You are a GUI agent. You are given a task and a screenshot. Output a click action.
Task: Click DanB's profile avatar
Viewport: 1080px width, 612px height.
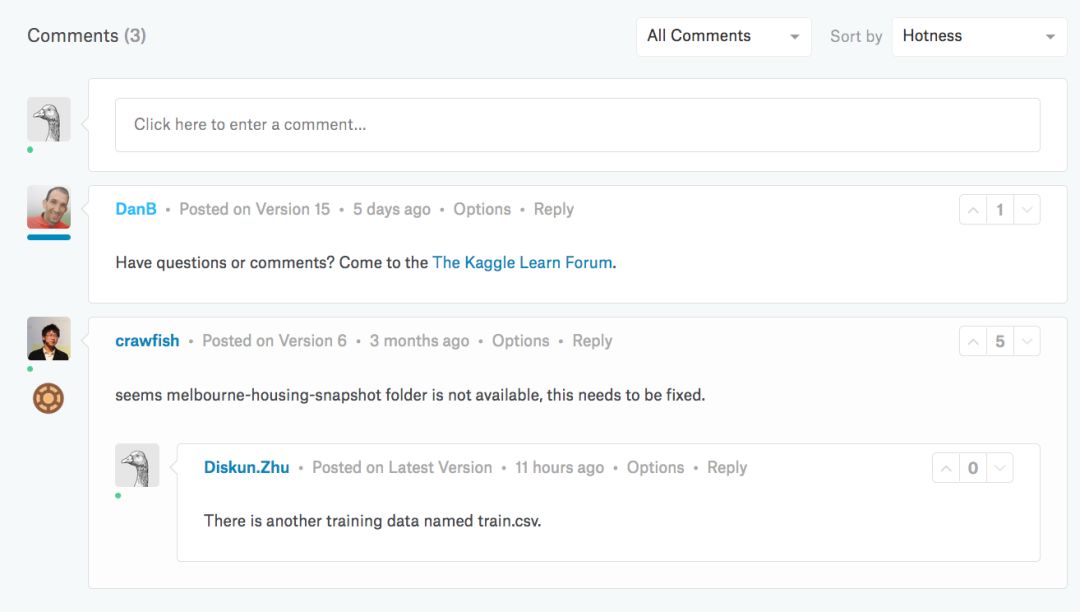pos(48,207)
